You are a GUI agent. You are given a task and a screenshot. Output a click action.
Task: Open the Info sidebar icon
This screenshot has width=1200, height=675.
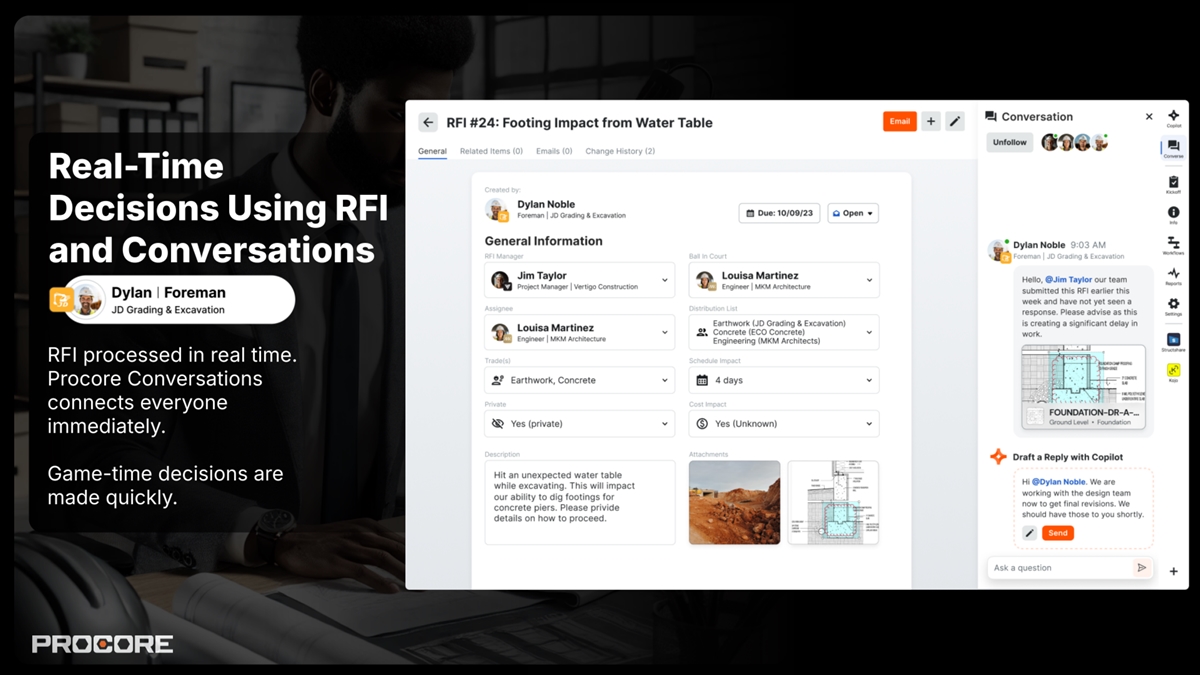click(x=1173, y=214)
